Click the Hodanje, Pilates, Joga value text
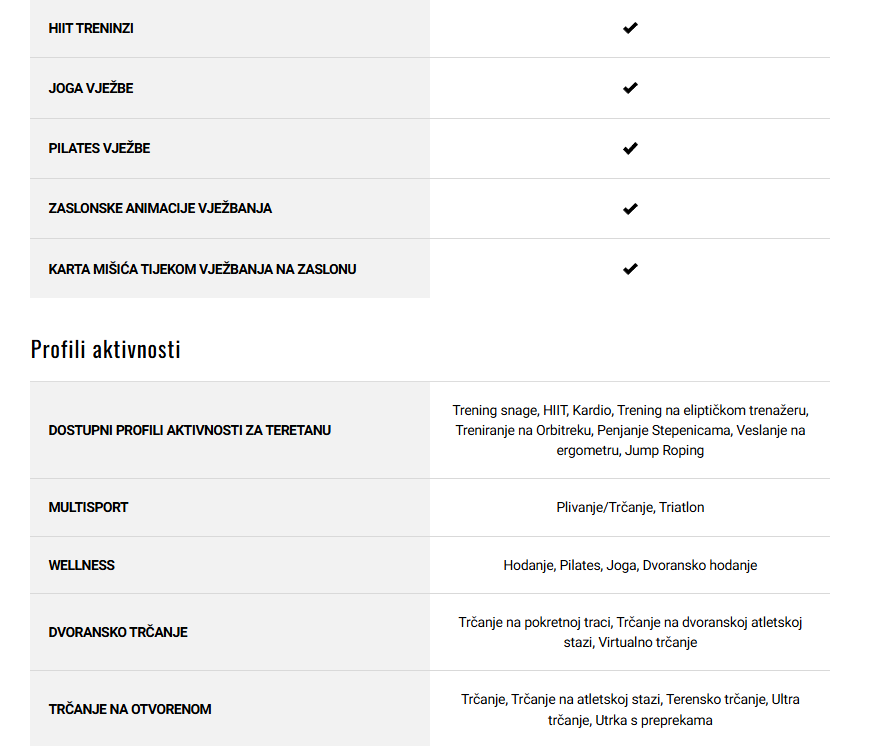This screenshot has width=878, height=746. (x=630, y=565)
